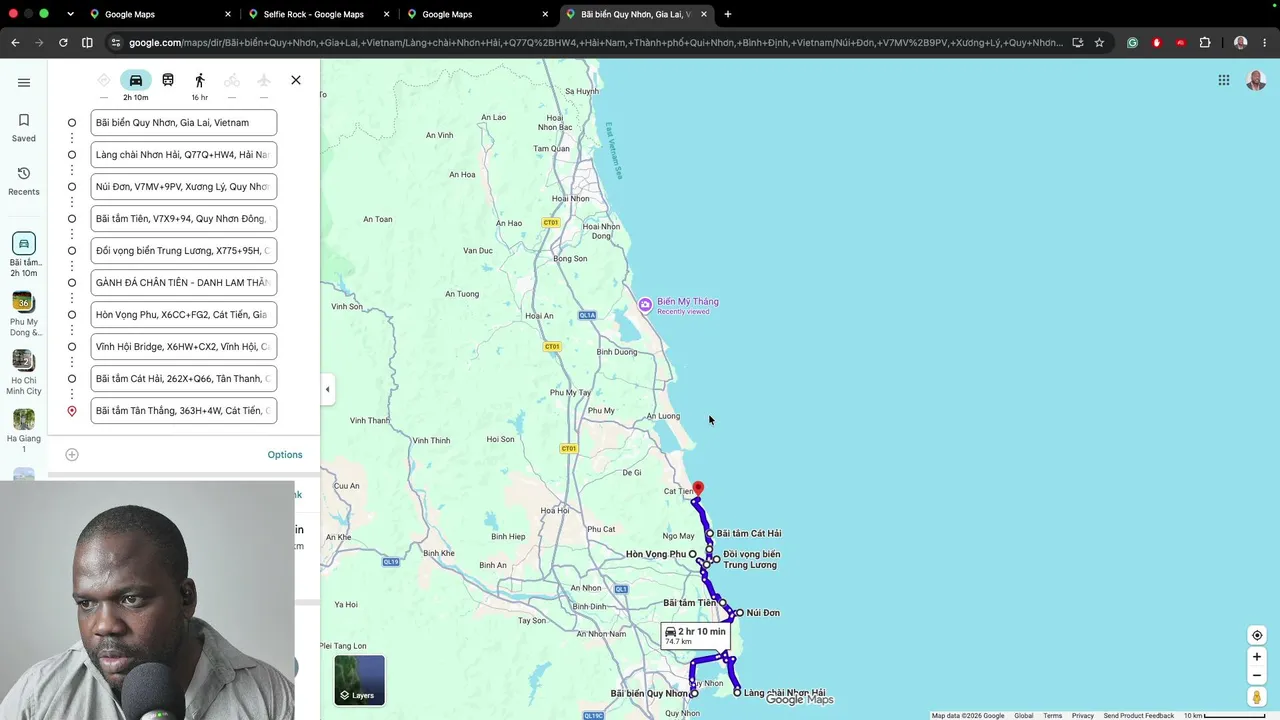The height and width of the screenshot is (720, 1280).
Task: Show your location on the map
Action: (x=1257, y=635)
